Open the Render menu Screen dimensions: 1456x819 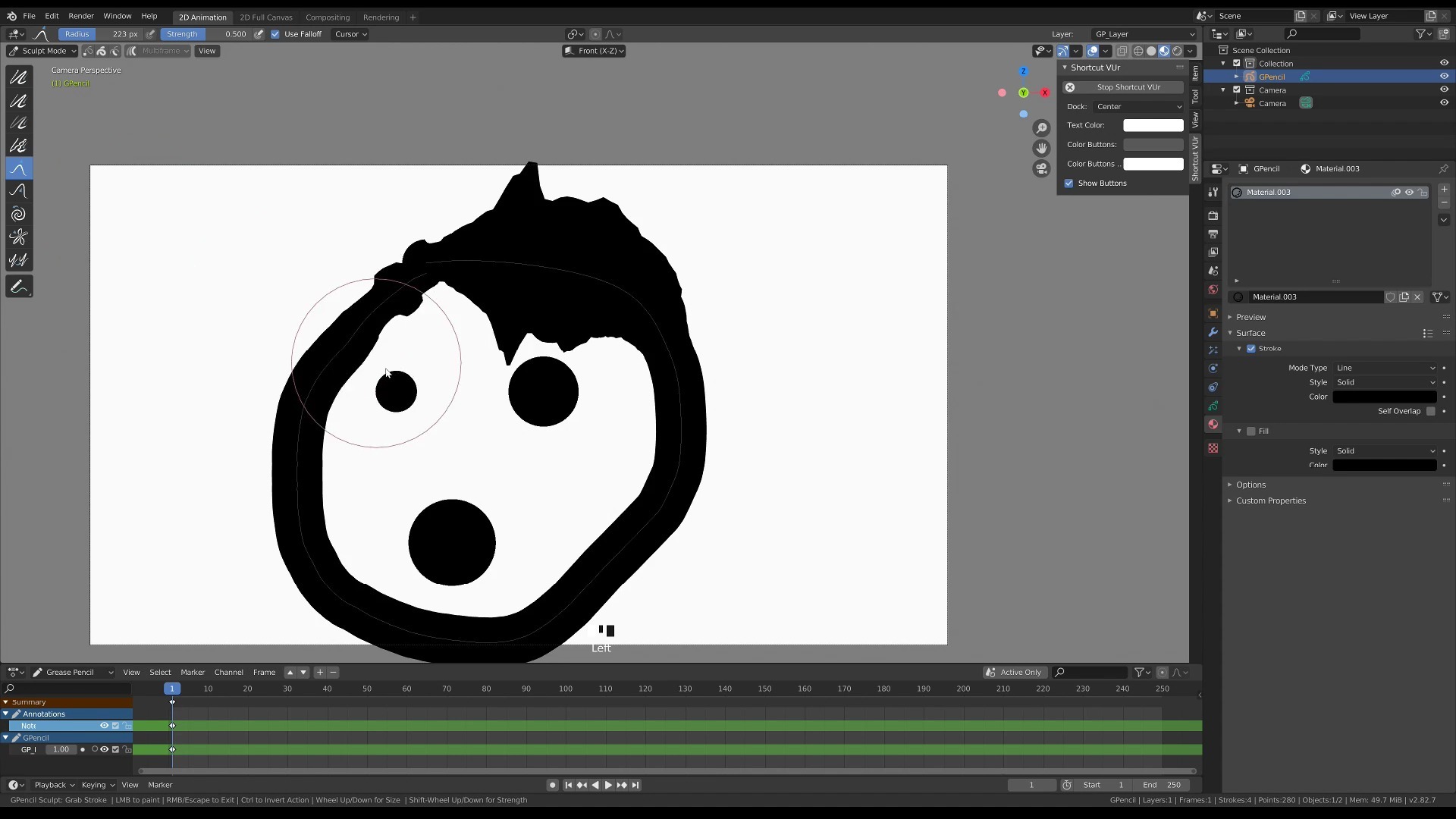[x=81, y=16]
